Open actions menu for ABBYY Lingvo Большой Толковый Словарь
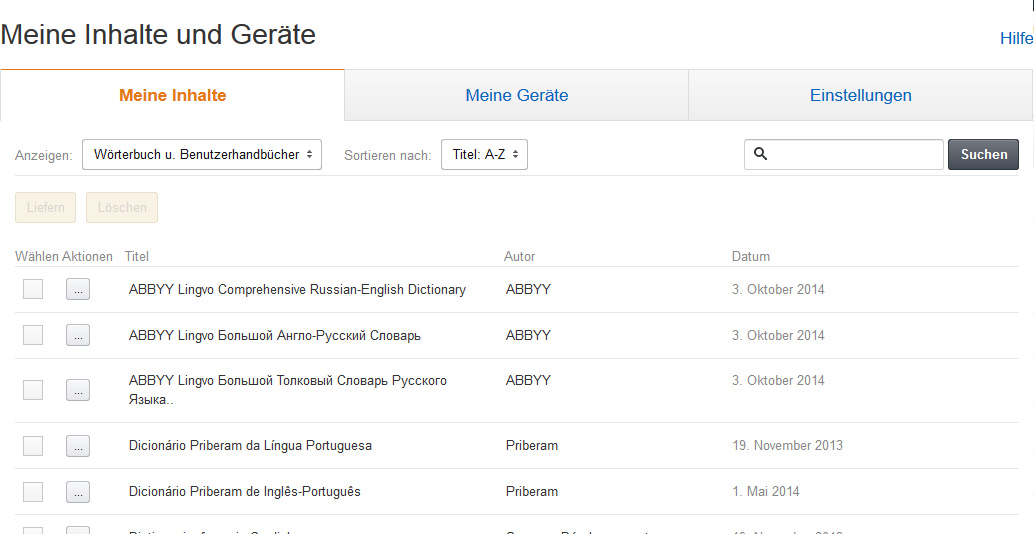The height and width of the screenshot is (534, 1034). click(78, 390)
